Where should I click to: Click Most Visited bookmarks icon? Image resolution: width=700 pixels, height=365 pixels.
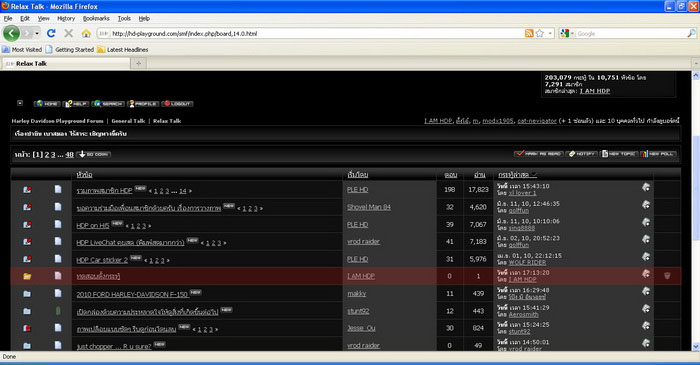(x=6, y=50)
